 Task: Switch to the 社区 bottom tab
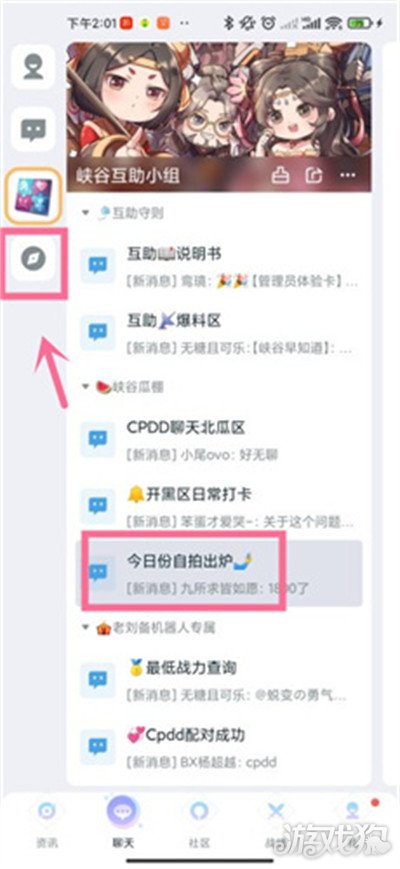(199, 825)
